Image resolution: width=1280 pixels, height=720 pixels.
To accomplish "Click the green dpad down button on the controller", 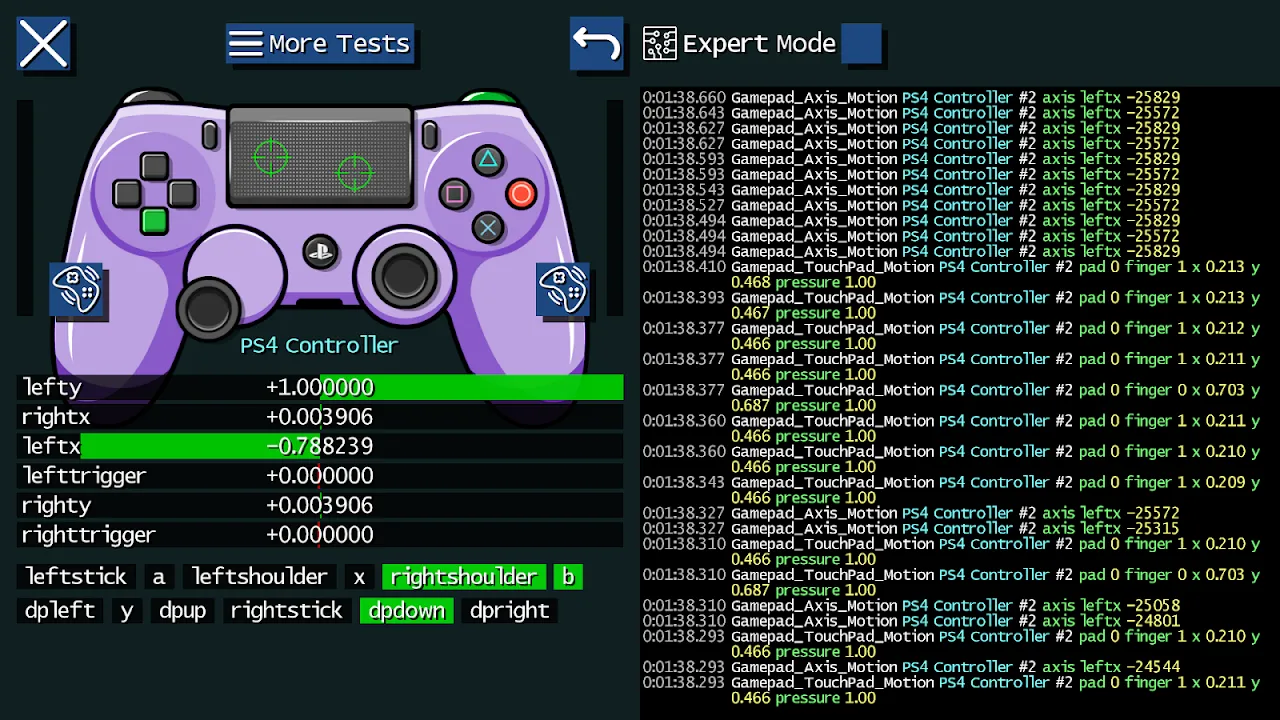I will click(154, 221).
